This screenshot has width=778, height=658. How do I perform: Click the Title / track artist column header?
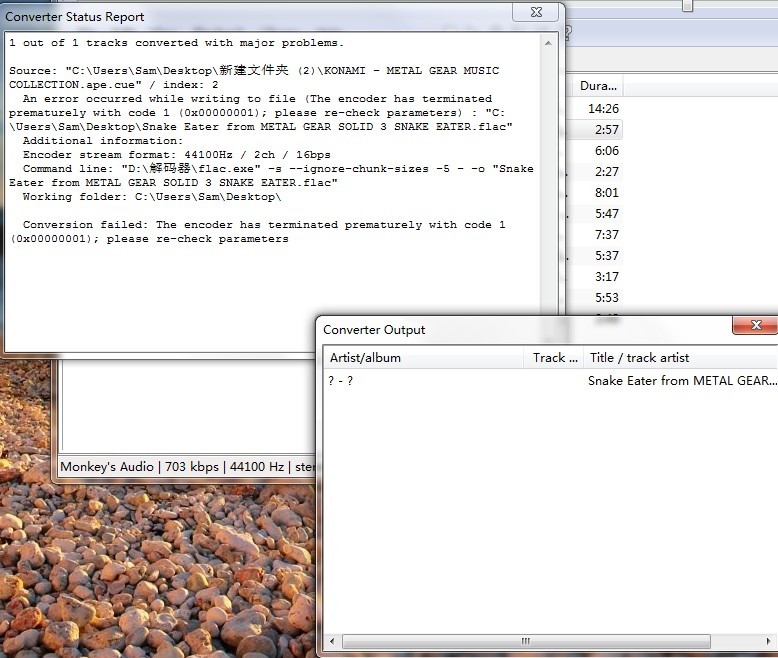pyautogui.click(x=680, y=358)
